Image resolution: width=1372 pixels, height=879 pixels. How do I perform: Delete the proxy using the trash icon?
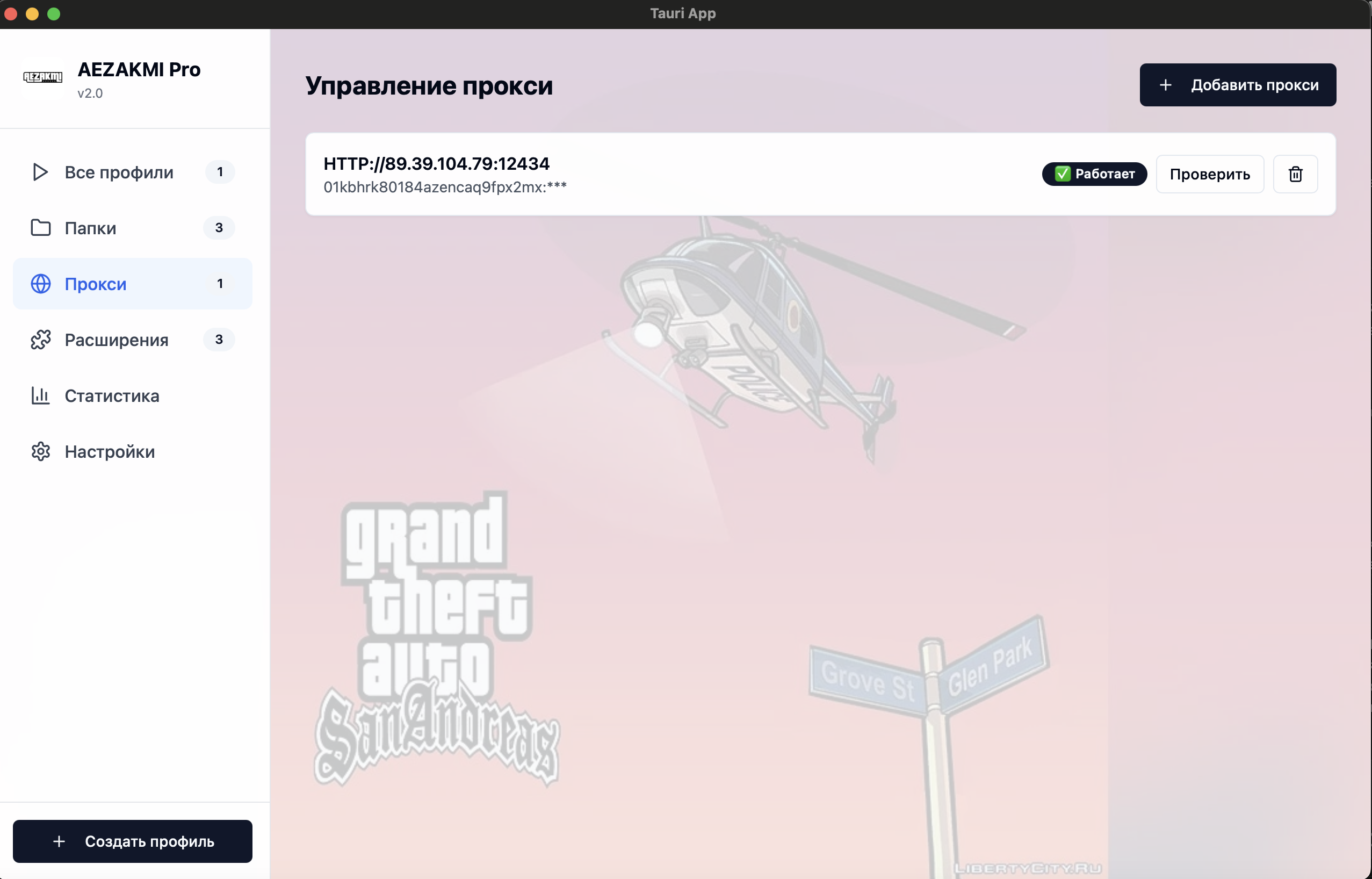(1295, 174)
